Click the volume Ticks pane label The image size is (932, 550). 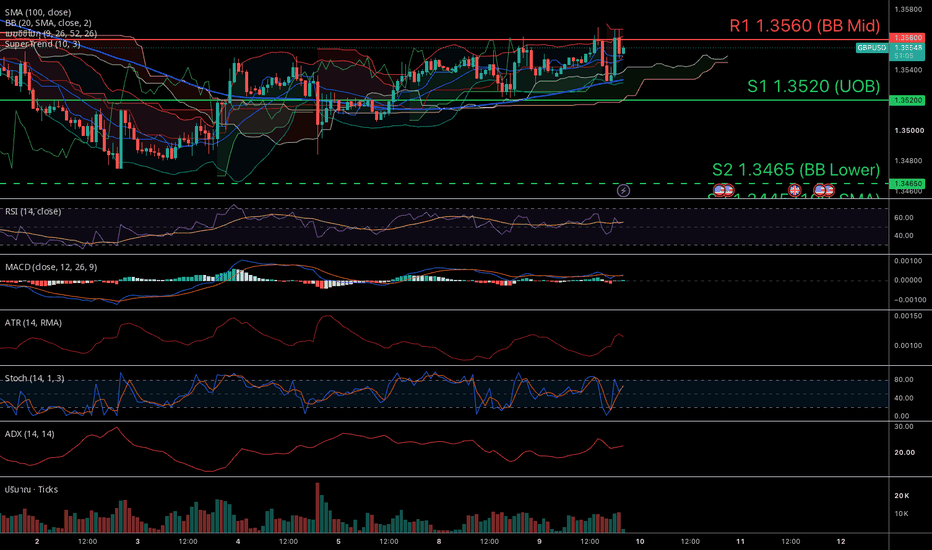click(32, 489)
